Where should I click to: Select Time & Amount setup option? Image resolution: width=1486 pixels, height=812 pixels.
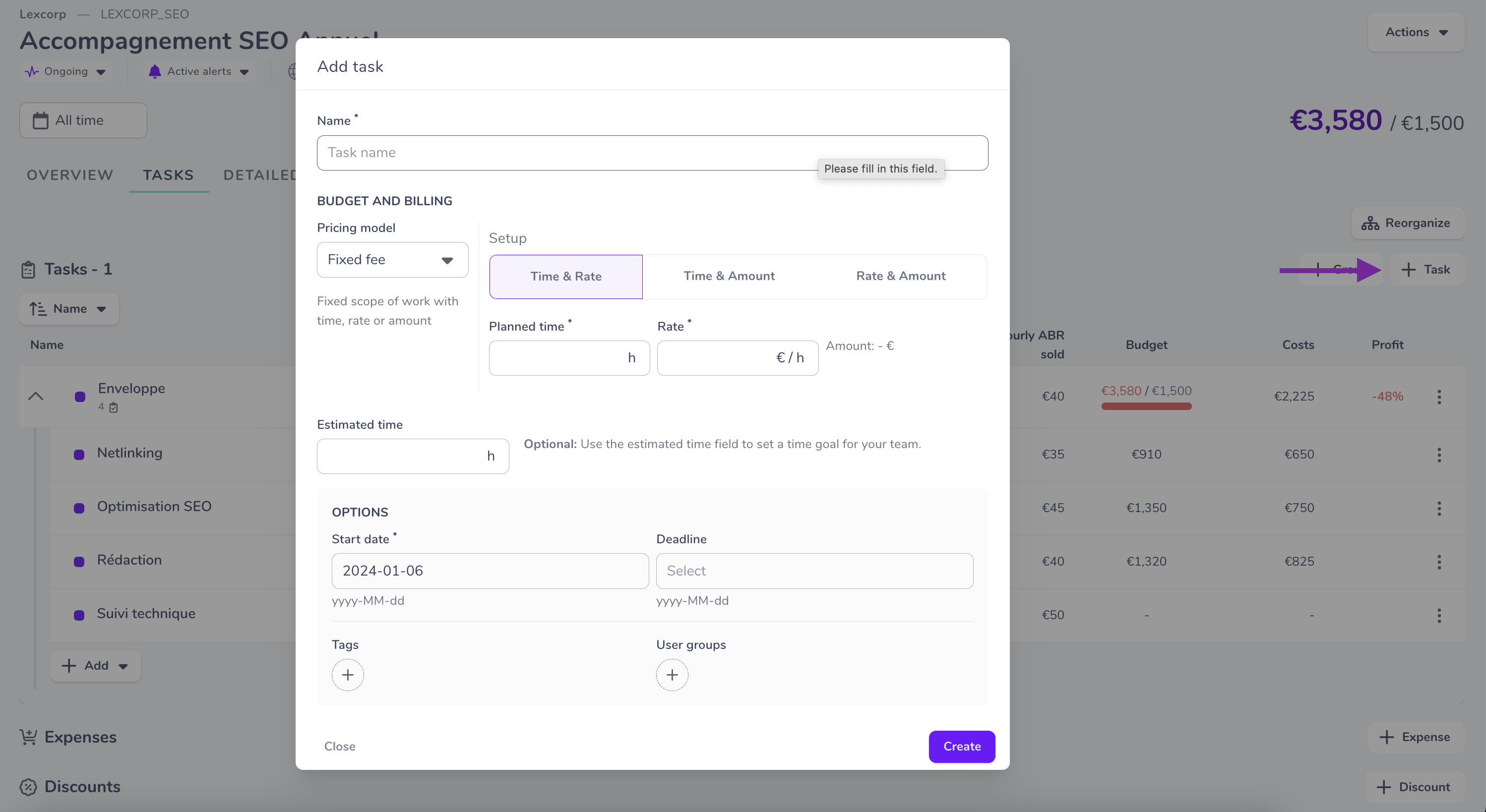[x=729, y=276]
